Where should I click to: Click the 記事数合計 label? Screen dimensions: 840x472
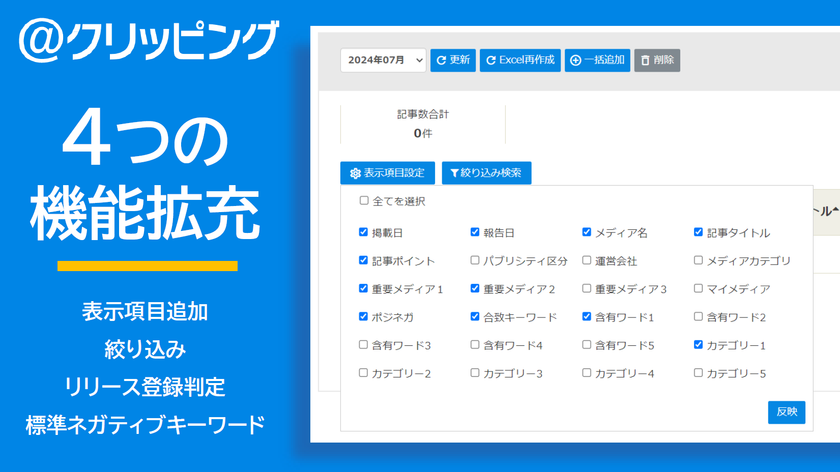(423, 114)
